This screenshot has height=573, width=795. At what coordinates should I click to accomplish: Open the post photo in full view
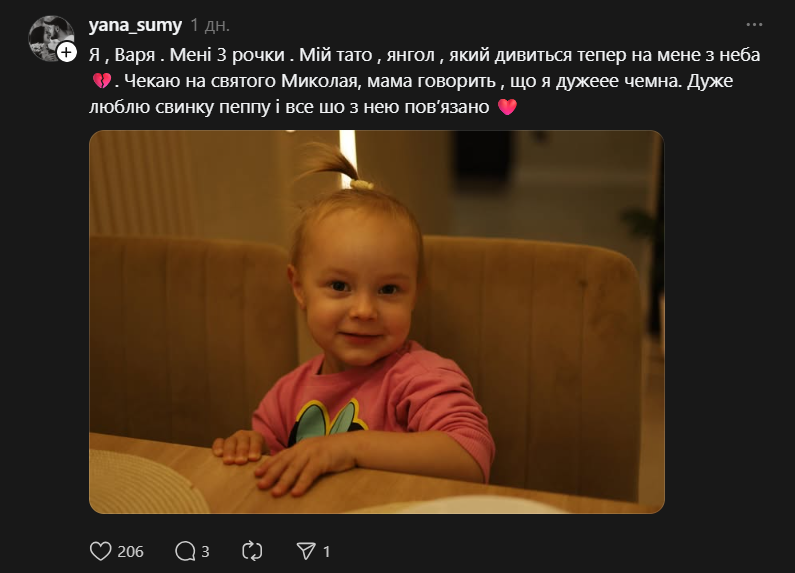point(376,321)
